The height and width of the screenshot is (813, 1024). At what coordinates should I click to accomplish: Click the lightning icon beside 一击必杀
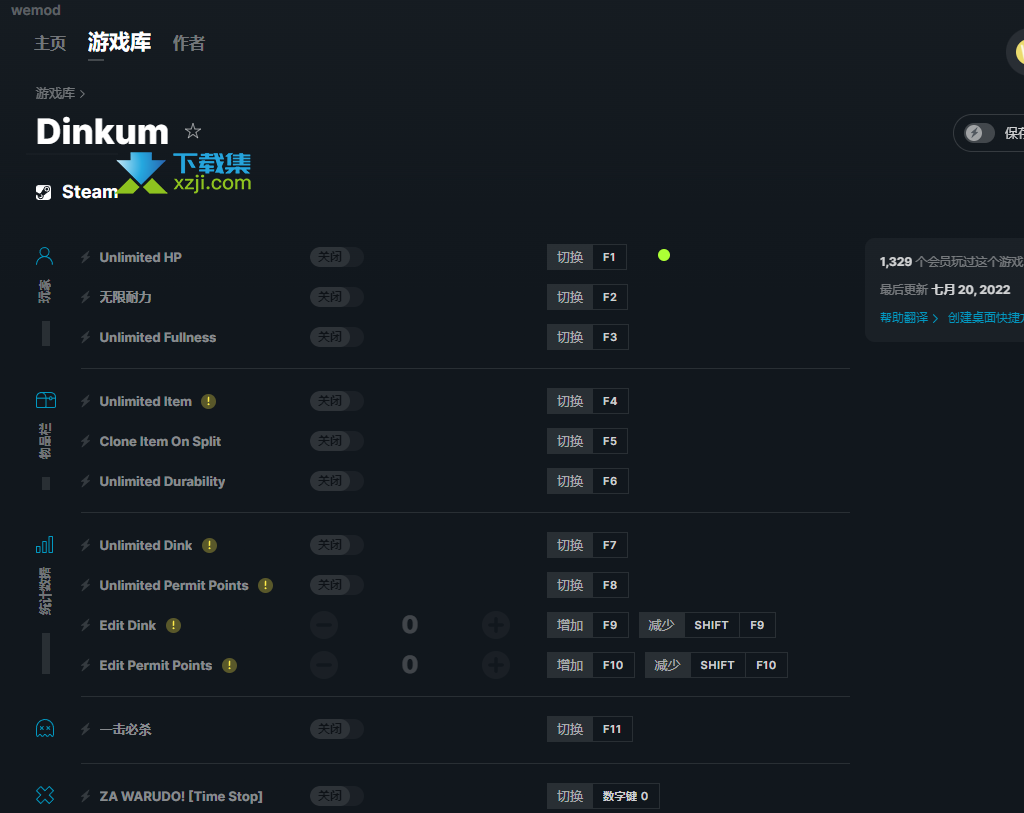pyautogui.click(x=86, y=729)
